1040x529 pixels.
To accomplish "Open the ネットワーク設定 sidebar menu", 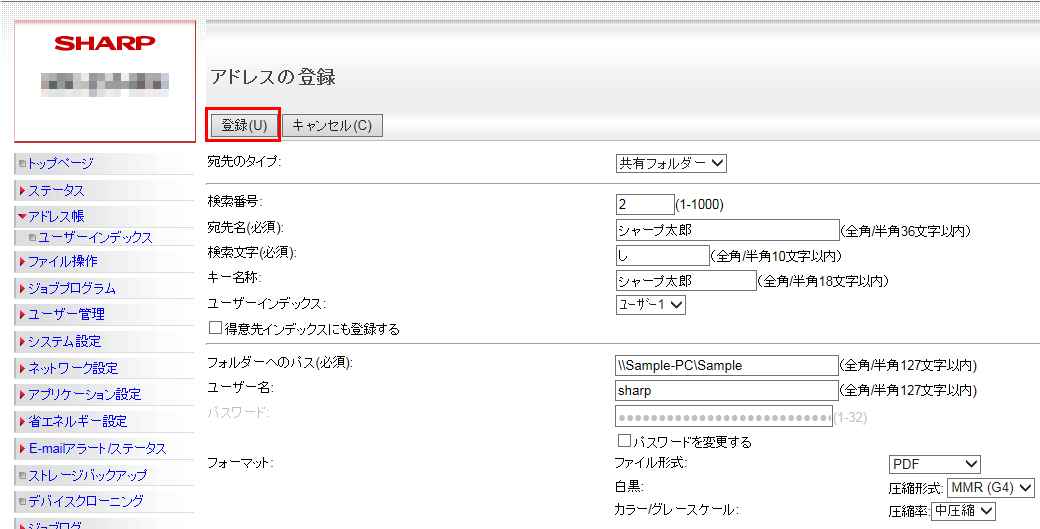I will click(72, 368).
